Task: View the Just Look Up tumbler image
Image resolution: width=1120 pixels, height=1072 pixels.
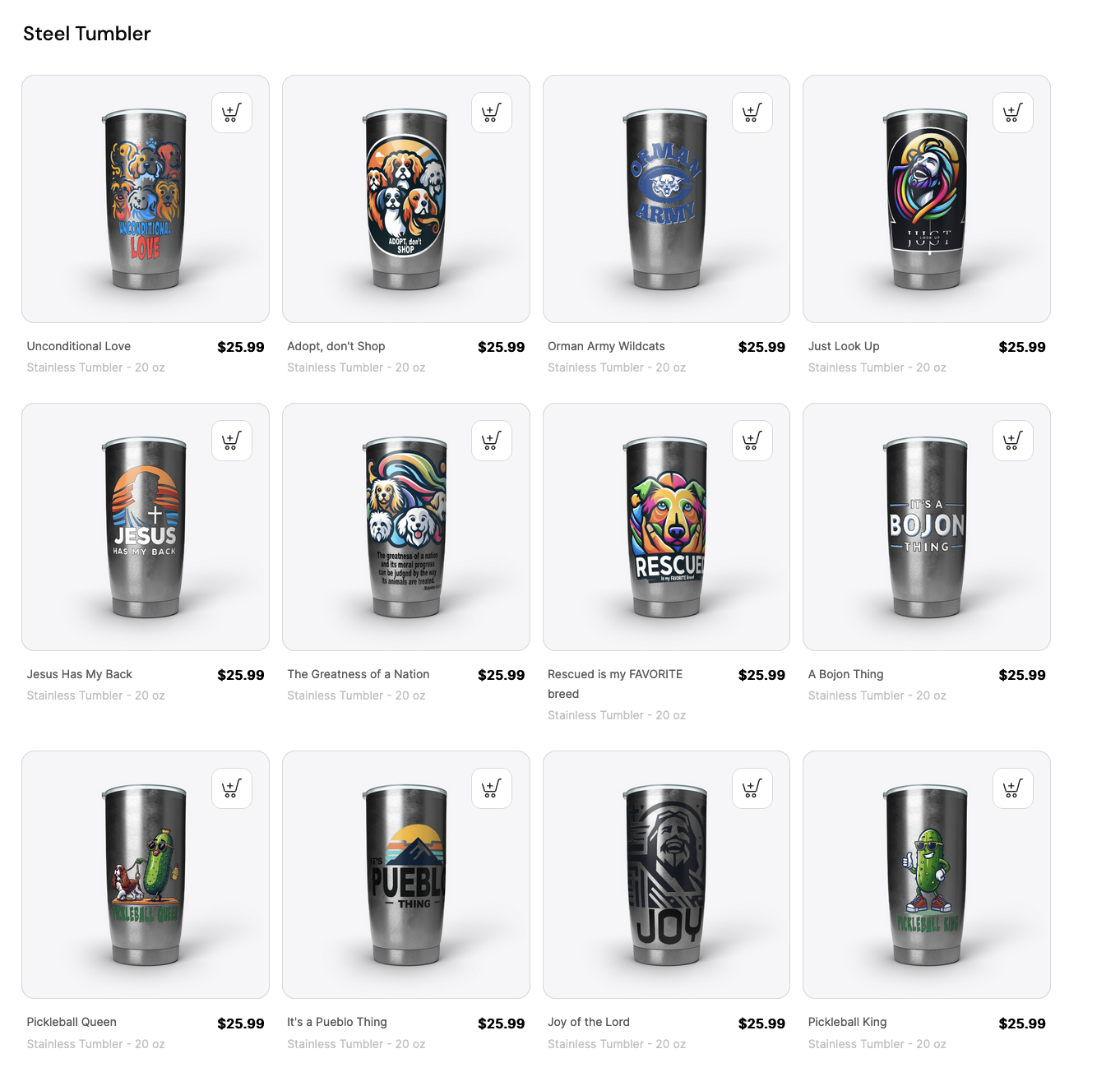Action: [927, 199]
